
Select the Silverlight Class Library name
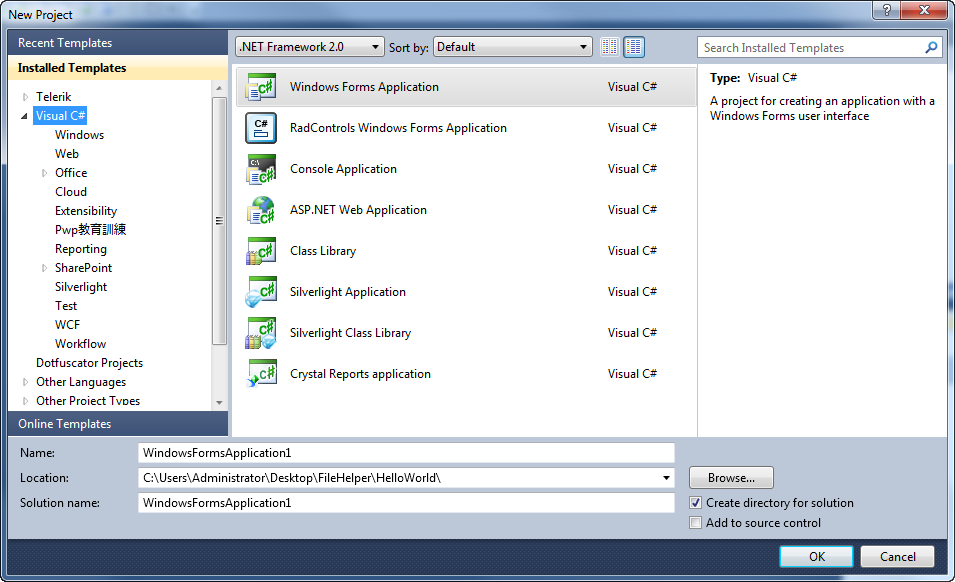click(350, 333)
